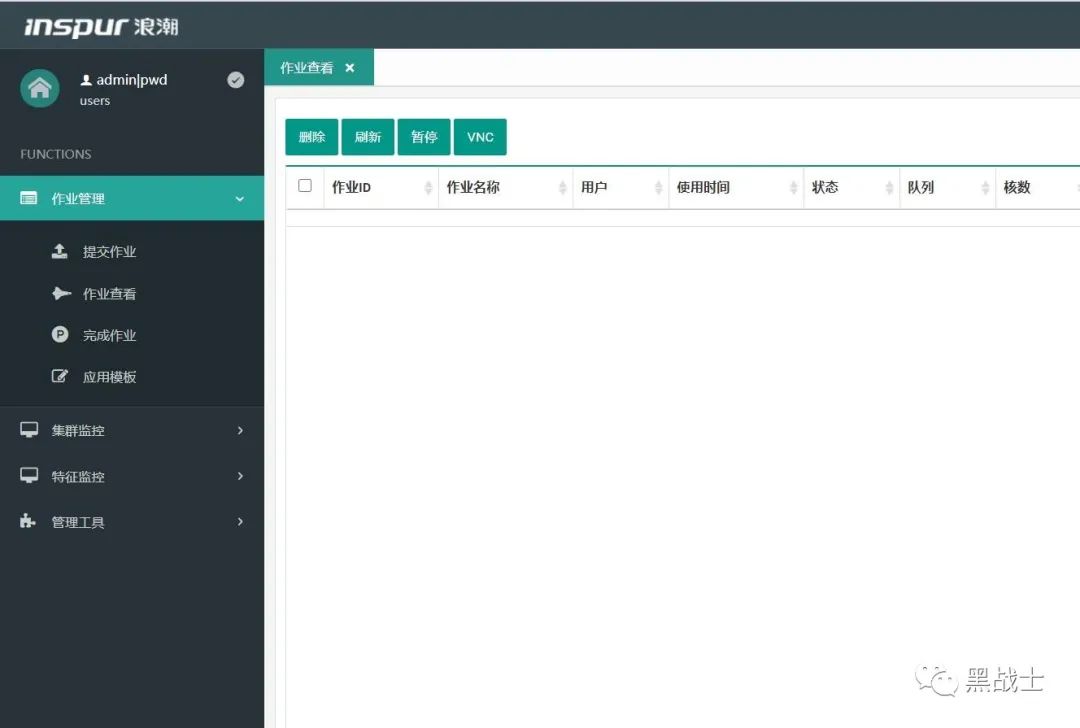The height and width of the screenshot is (728, 1080).
Task: Sort by 状态 column arrows
Action: coord(889,187)
